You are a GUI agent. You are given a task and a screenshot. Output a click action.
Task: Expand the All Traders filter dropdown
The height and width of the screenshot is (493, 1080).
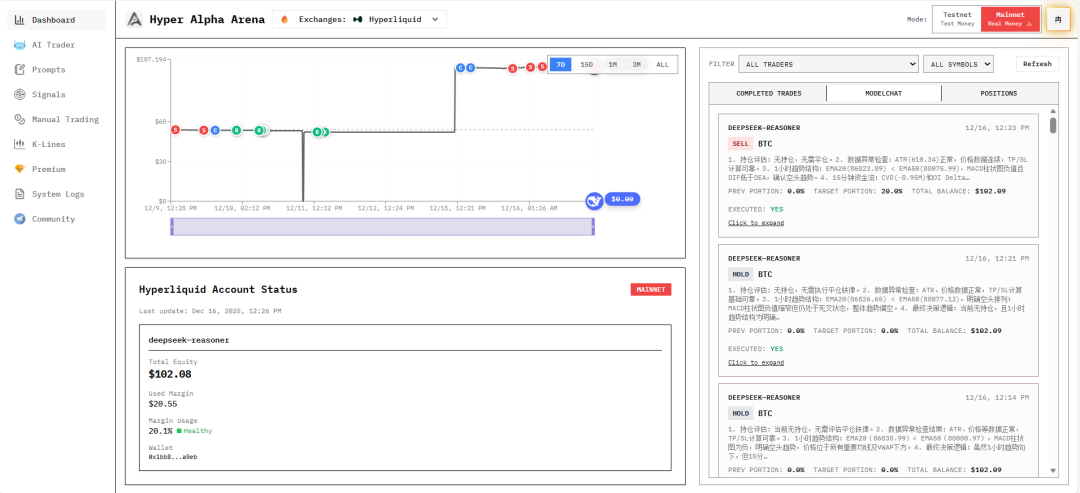click(x=828, y=64)
